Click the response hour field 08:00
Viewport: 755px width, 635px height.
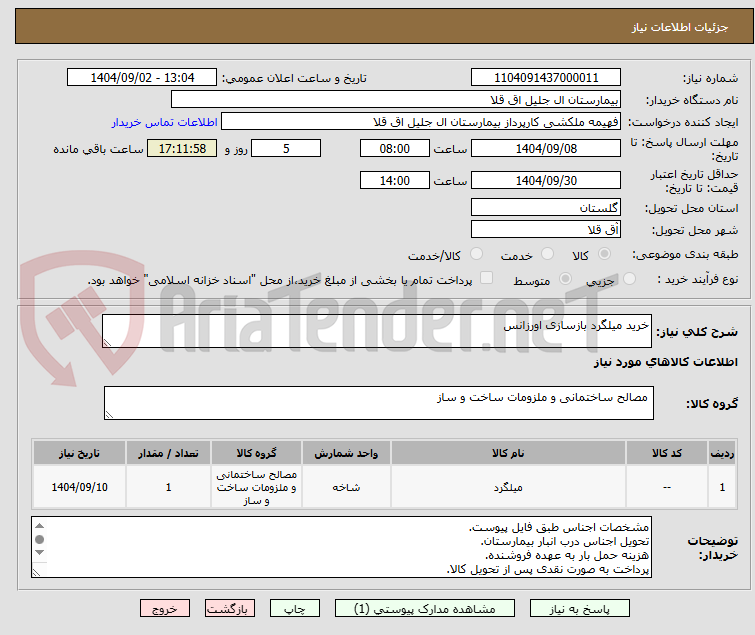coord(394,148)
